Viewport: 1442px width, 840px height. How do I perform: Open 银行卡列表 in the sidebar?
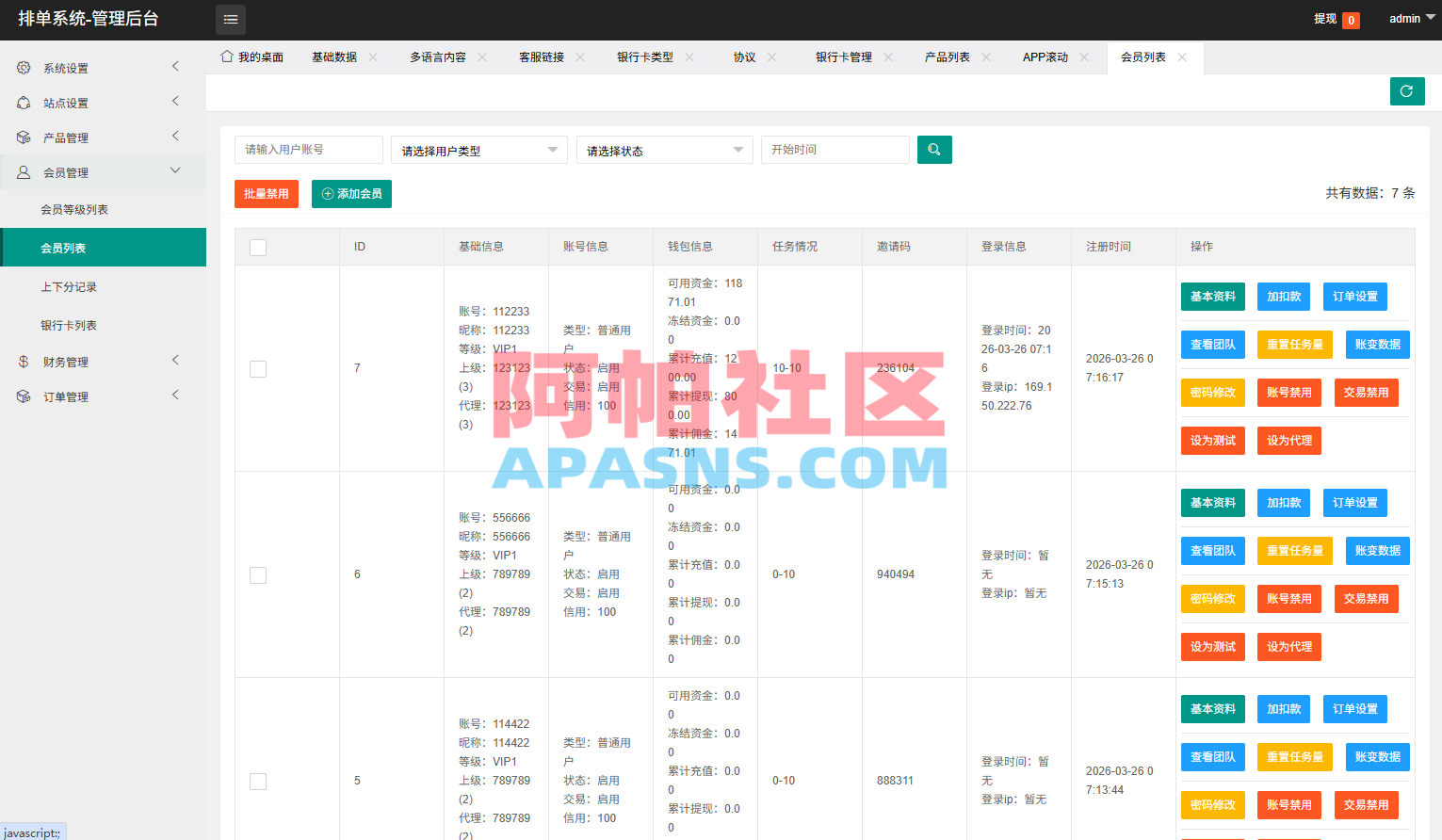click(69, 326)
